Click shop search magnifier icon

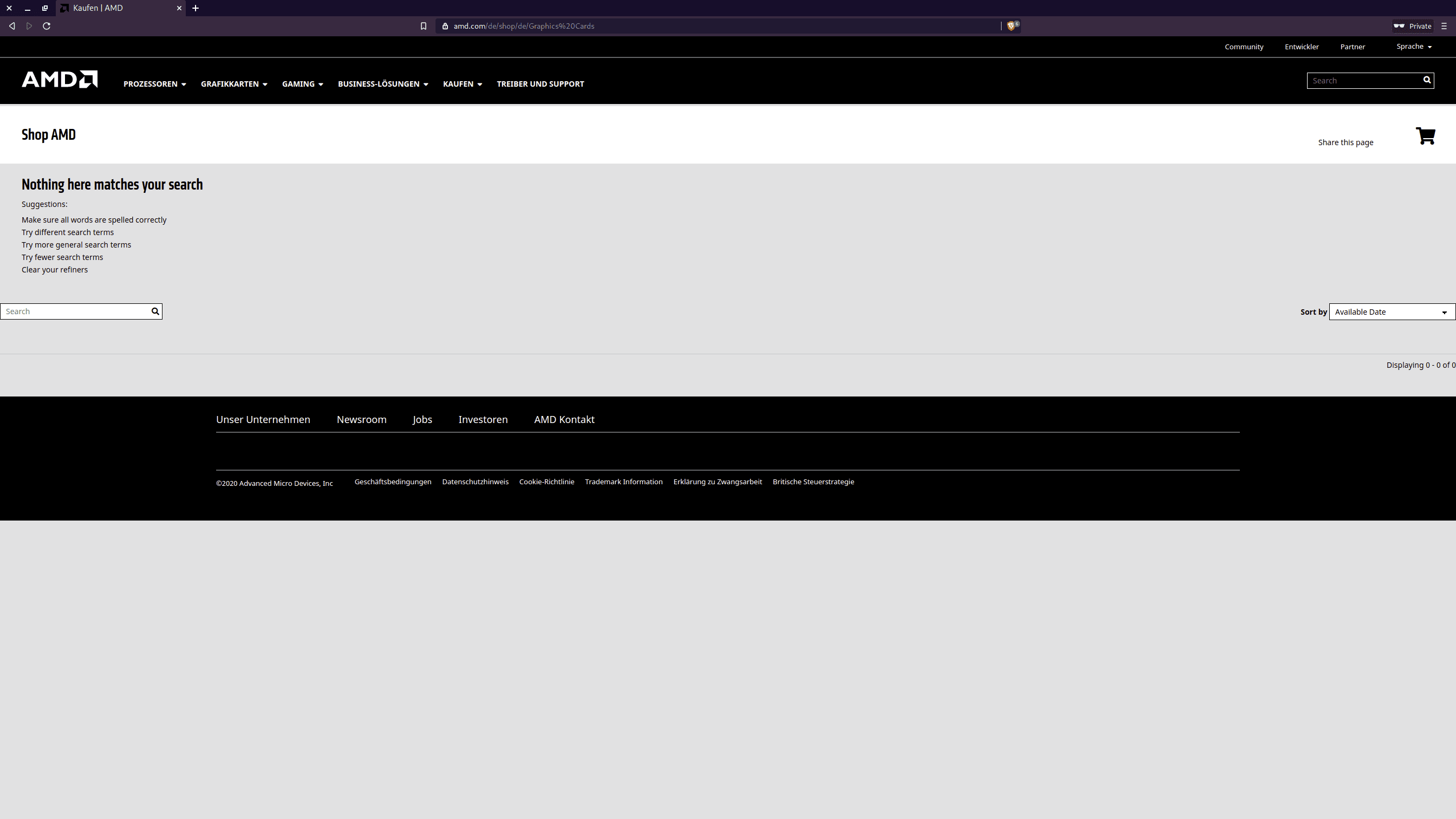pyautogui.click(x=155, y=311)
